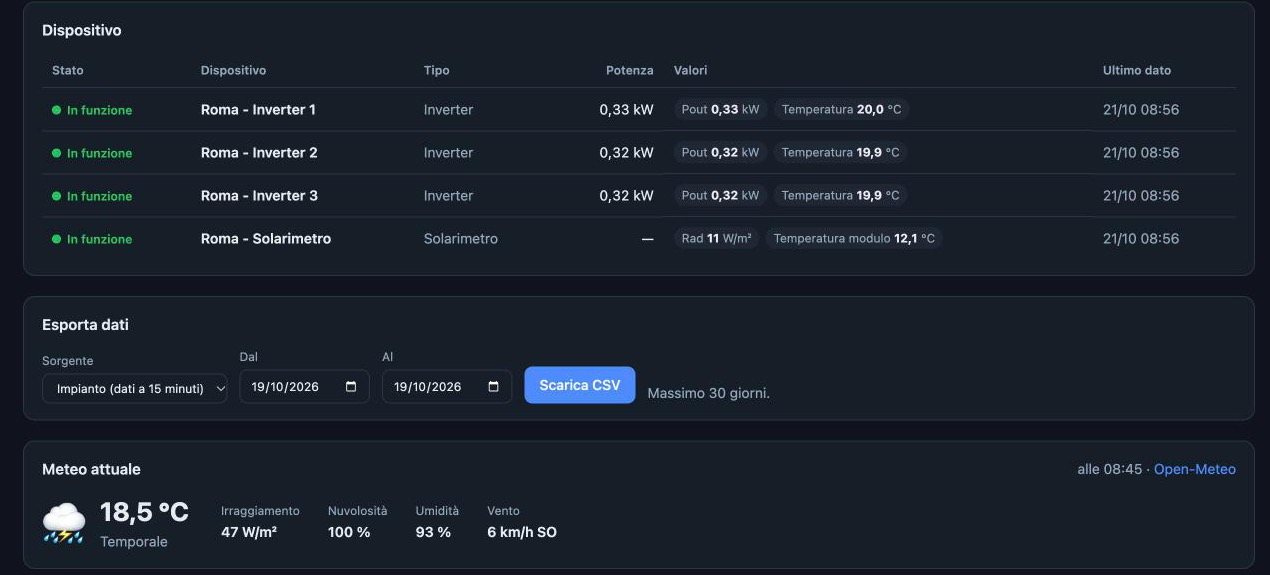1270x575 pixels.
Task: Open calendar picker in the Al date field
Action: point(494,387)
